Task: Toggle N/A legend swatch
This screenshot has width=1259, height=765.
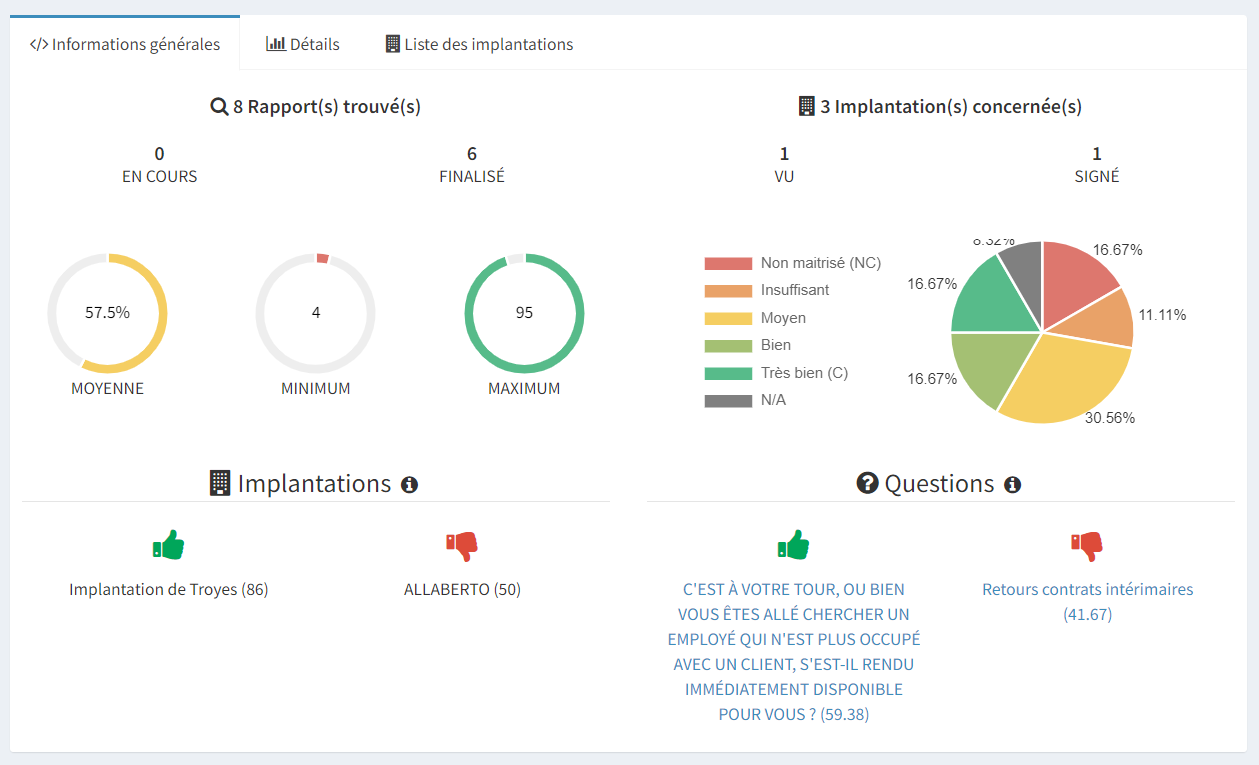Action: [728, 400]
